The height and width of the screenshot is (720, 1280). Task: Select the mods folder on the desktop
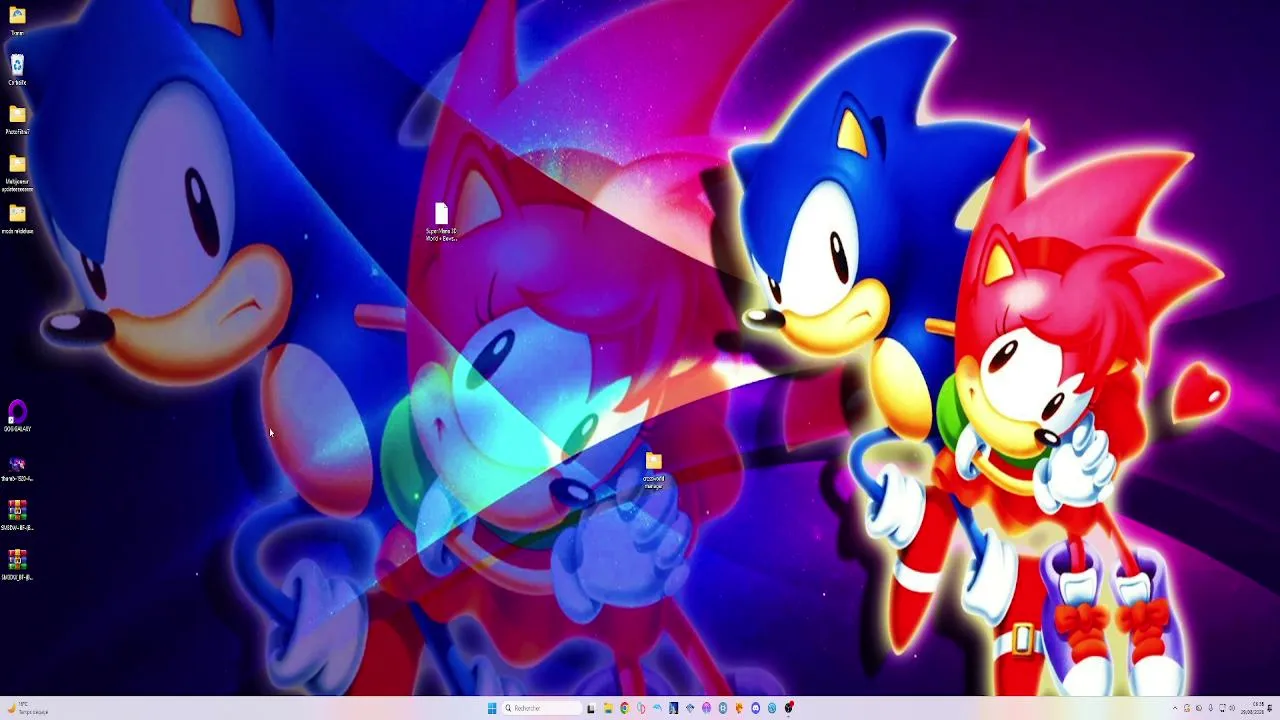pos(17,219)
